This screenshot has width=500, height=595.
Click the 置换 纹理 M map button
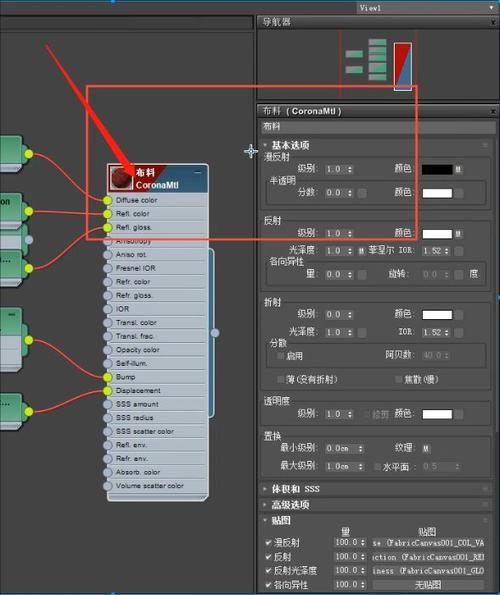click(426, 449)
